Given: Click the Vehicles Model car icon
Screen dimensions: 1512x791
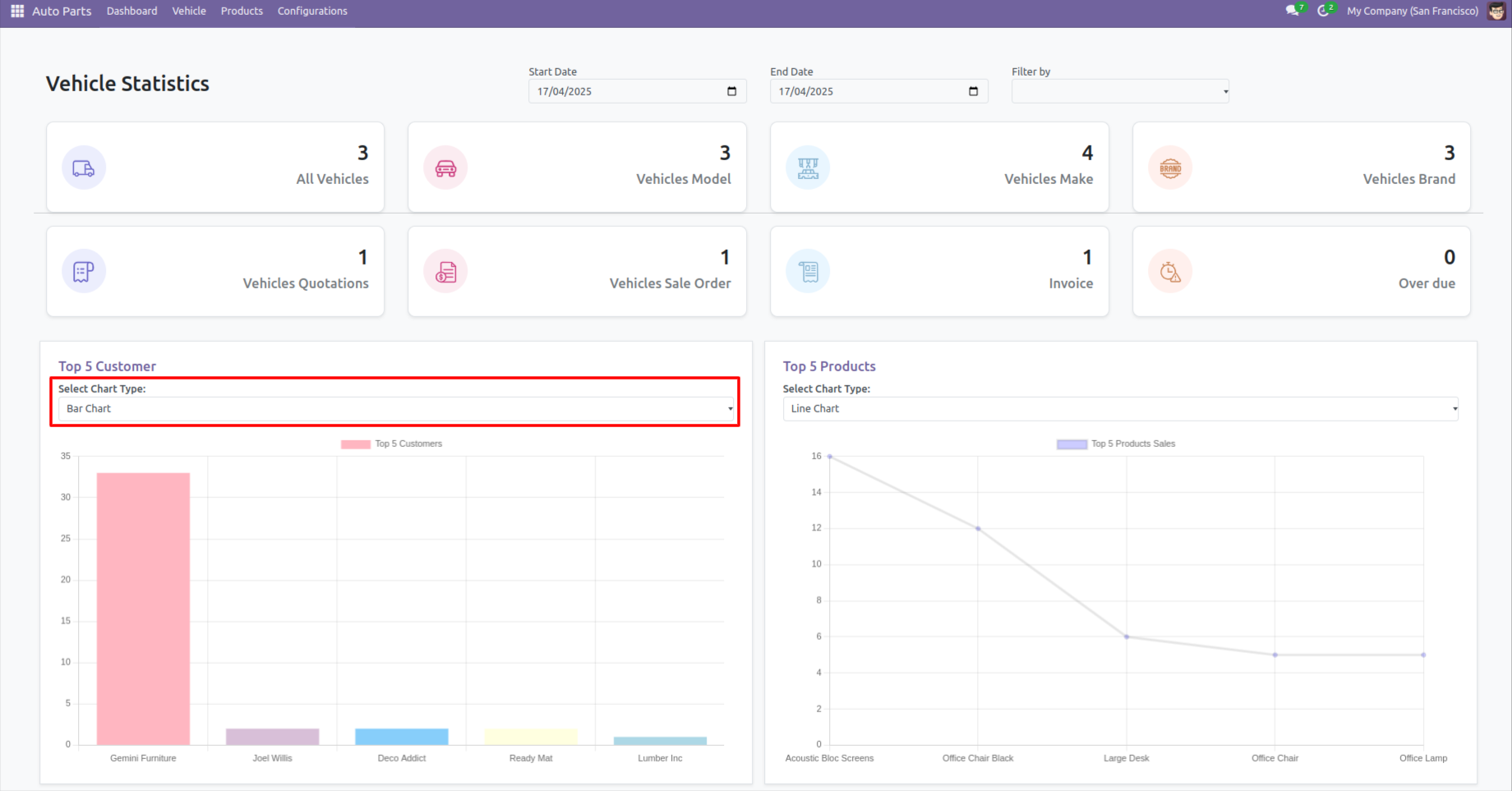Looking at the screenshot, I should 445,168.
